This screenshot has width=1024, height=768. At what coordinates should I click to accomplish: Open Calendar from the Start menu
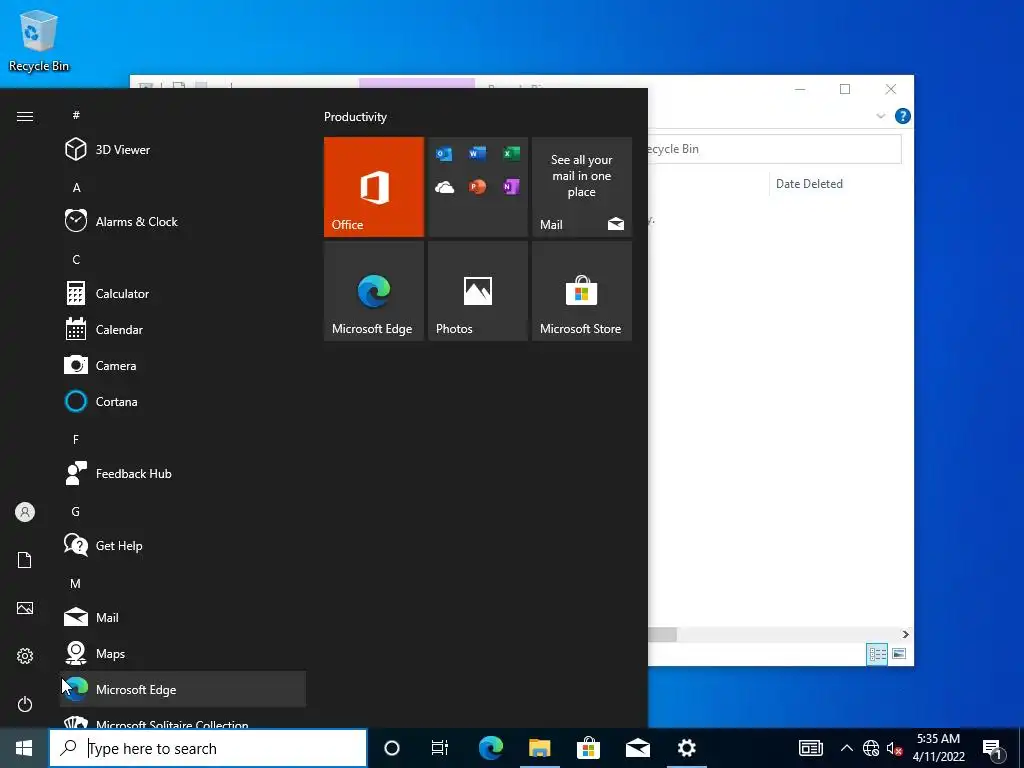[183, 329]
